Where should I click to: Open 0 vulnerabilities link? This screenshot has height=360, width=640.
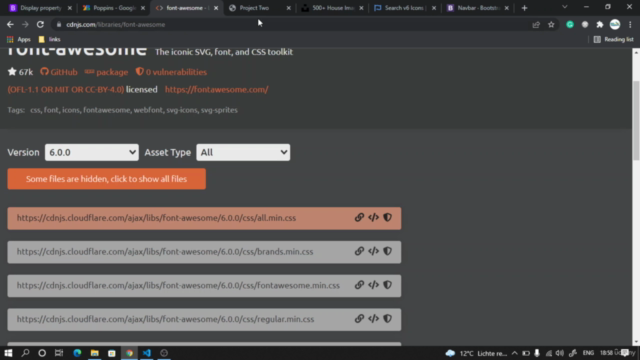171,72
